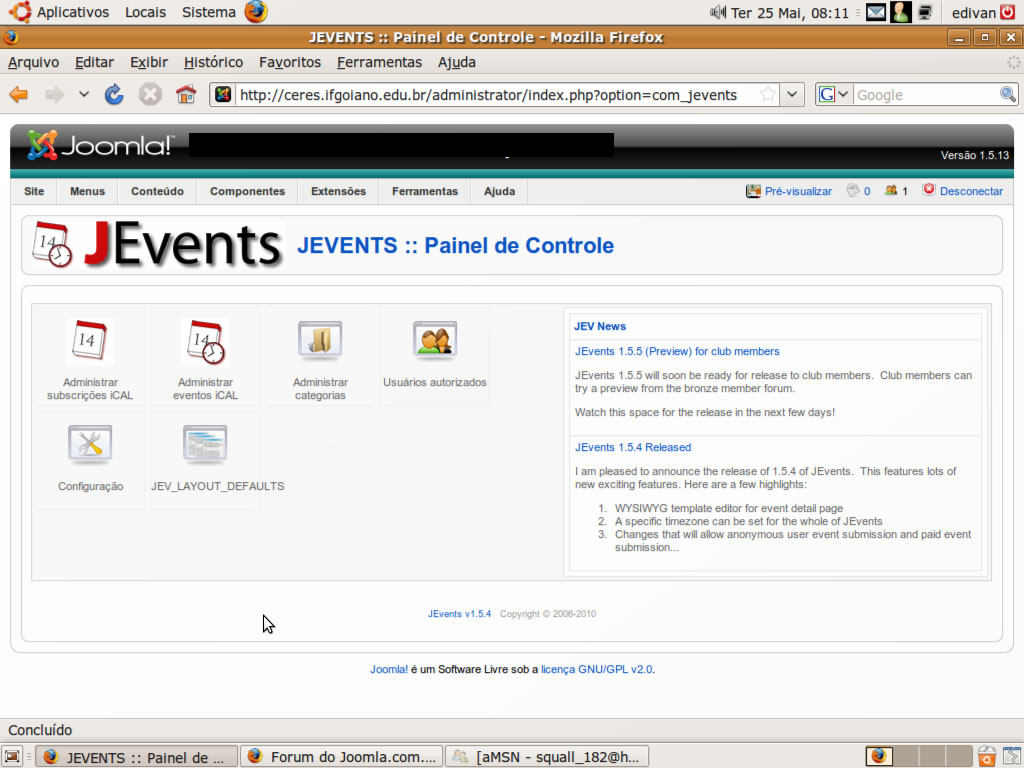This screenshot has height=768, width=1024.
Task: Open the Firefox Histórico menu
Action: [x=214, y=62]
